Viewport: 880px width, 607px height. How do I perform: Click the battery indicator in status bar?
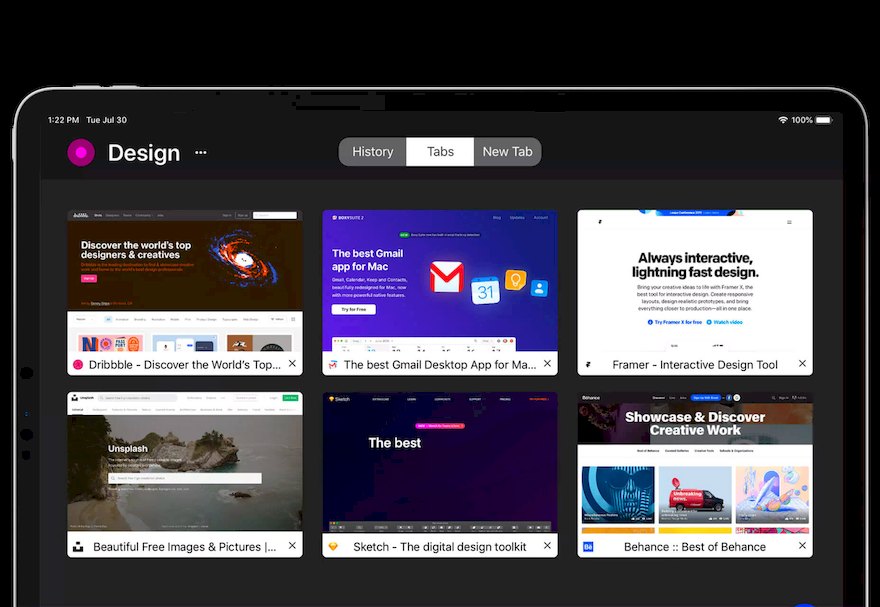824,120
